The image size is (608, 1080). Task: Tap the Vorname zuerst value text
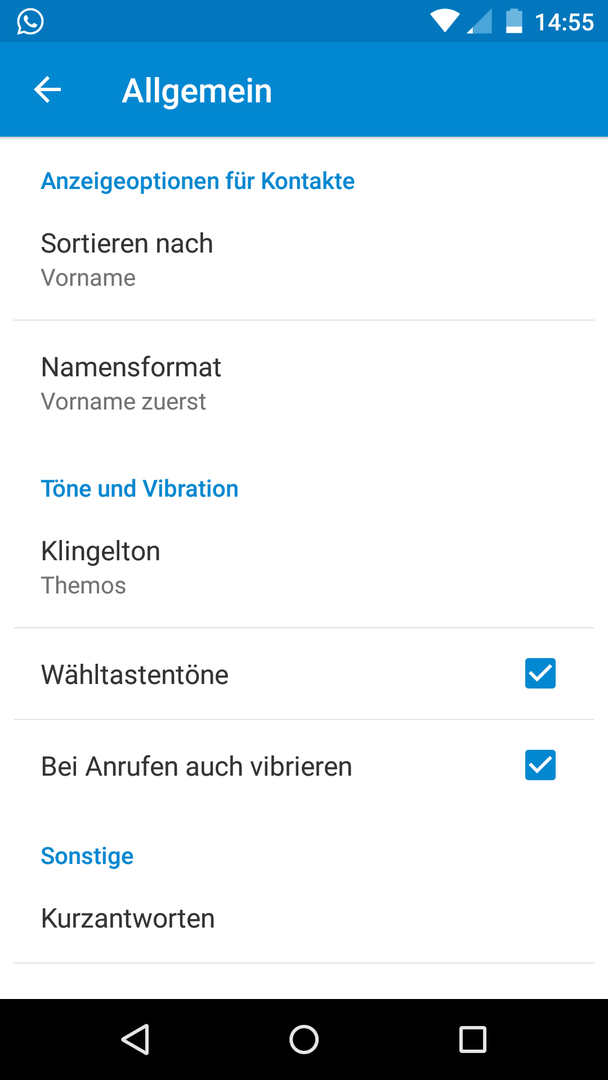tap(123, 402)
